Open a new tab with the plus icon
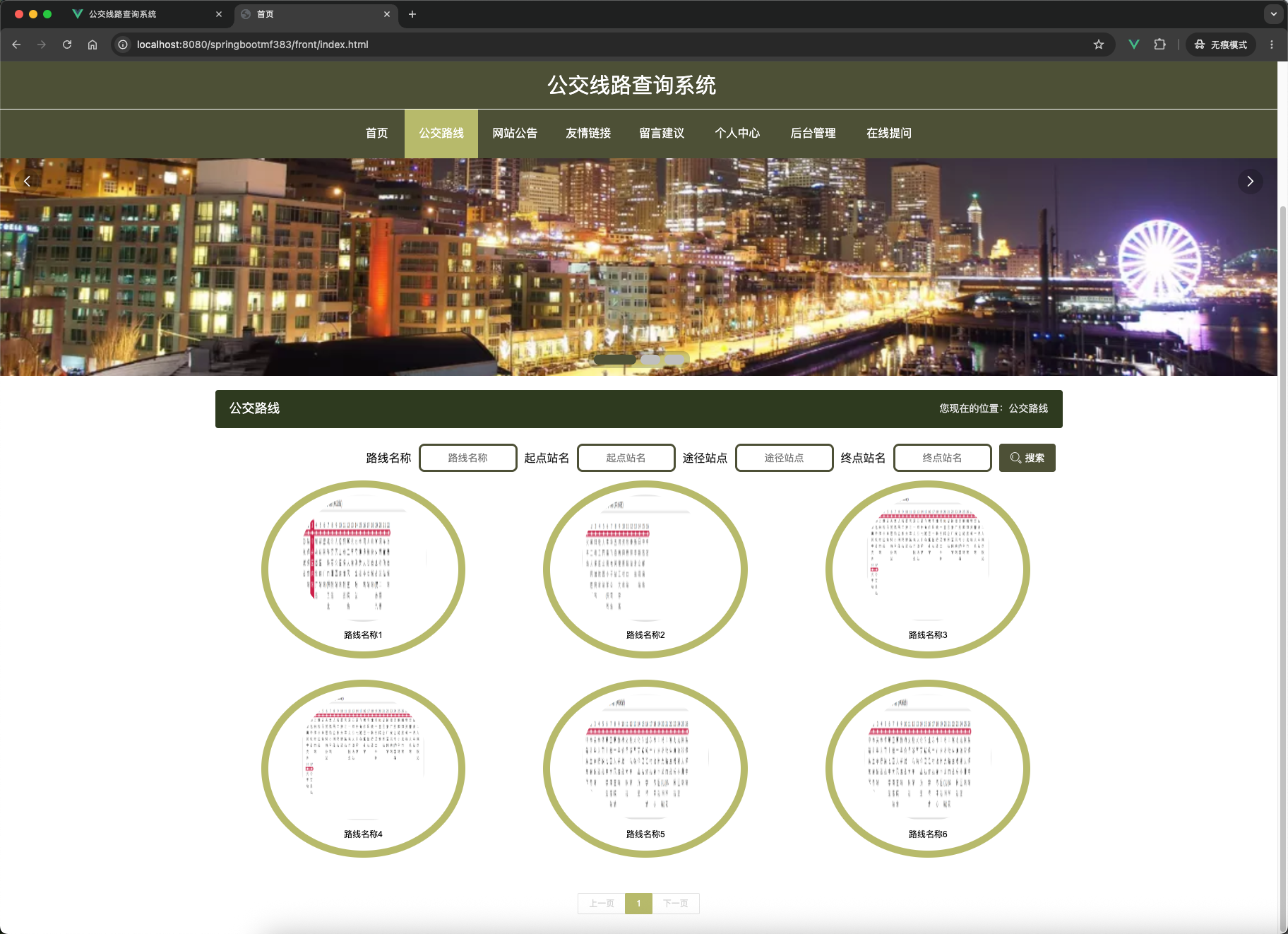The height and width of the screenshot is (934, 1288). coord(412,14)
